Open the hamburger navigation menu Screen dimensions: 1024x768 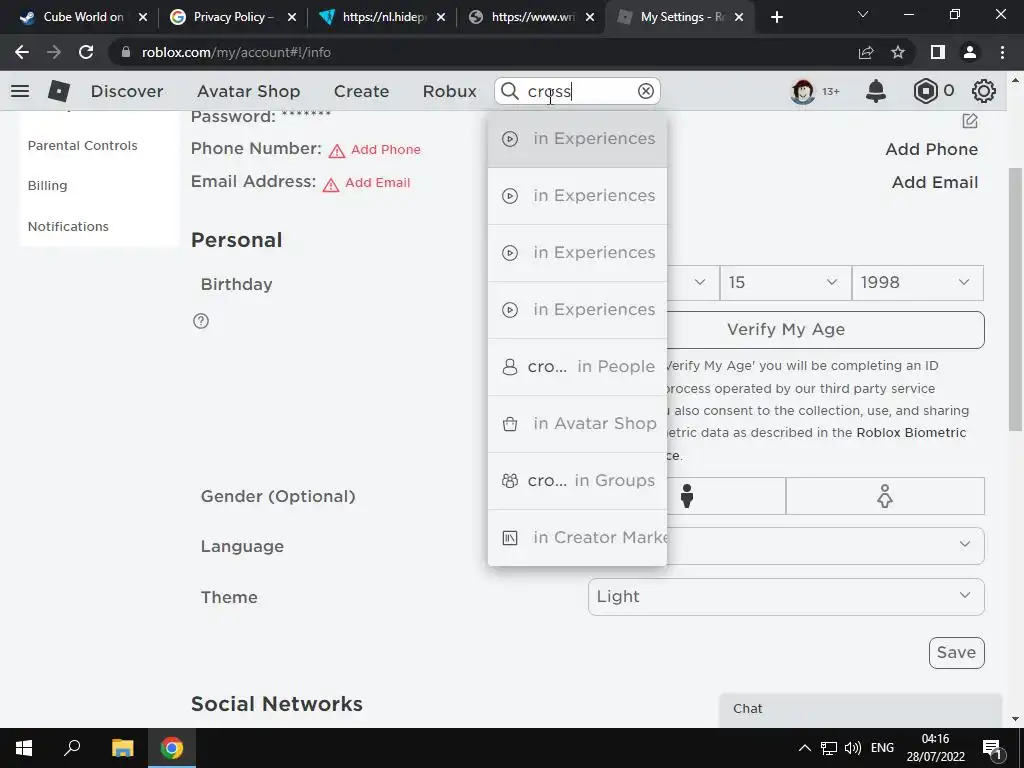point(20,91)
